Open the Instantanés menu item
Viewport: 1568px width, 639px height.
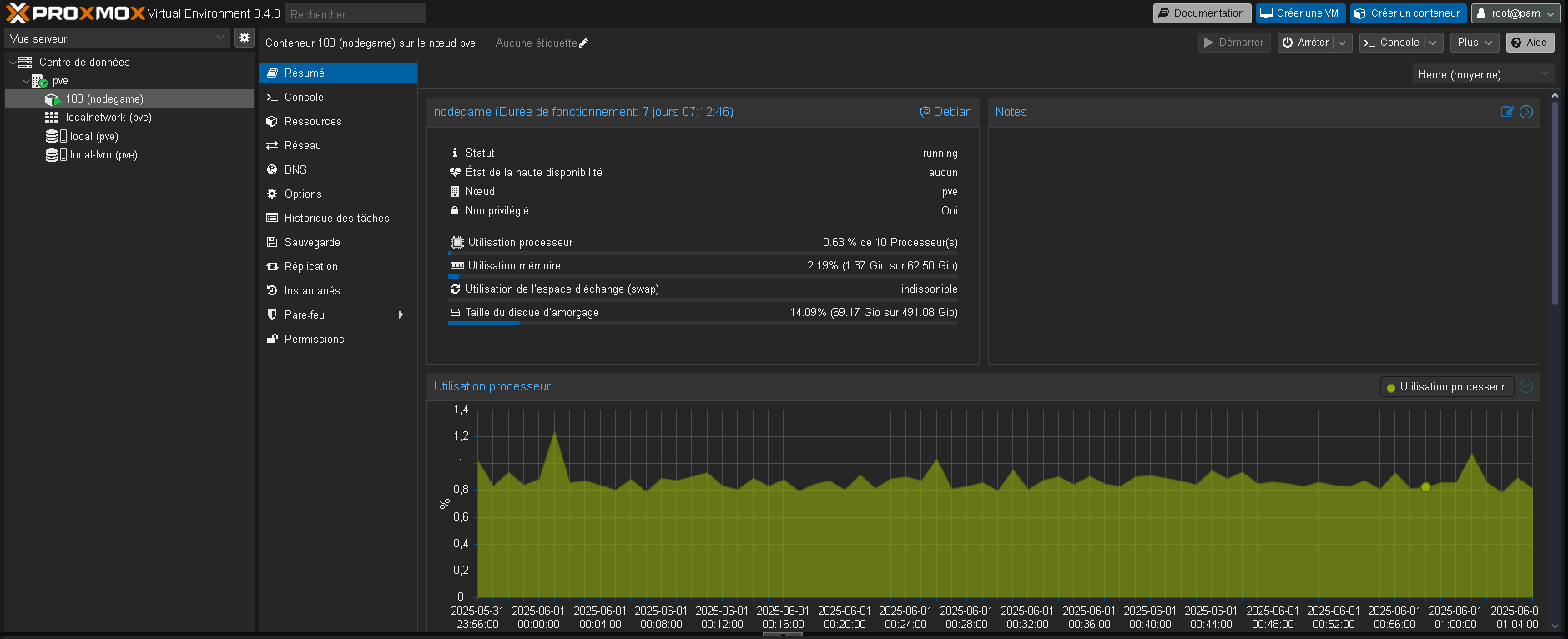(338, 290)
